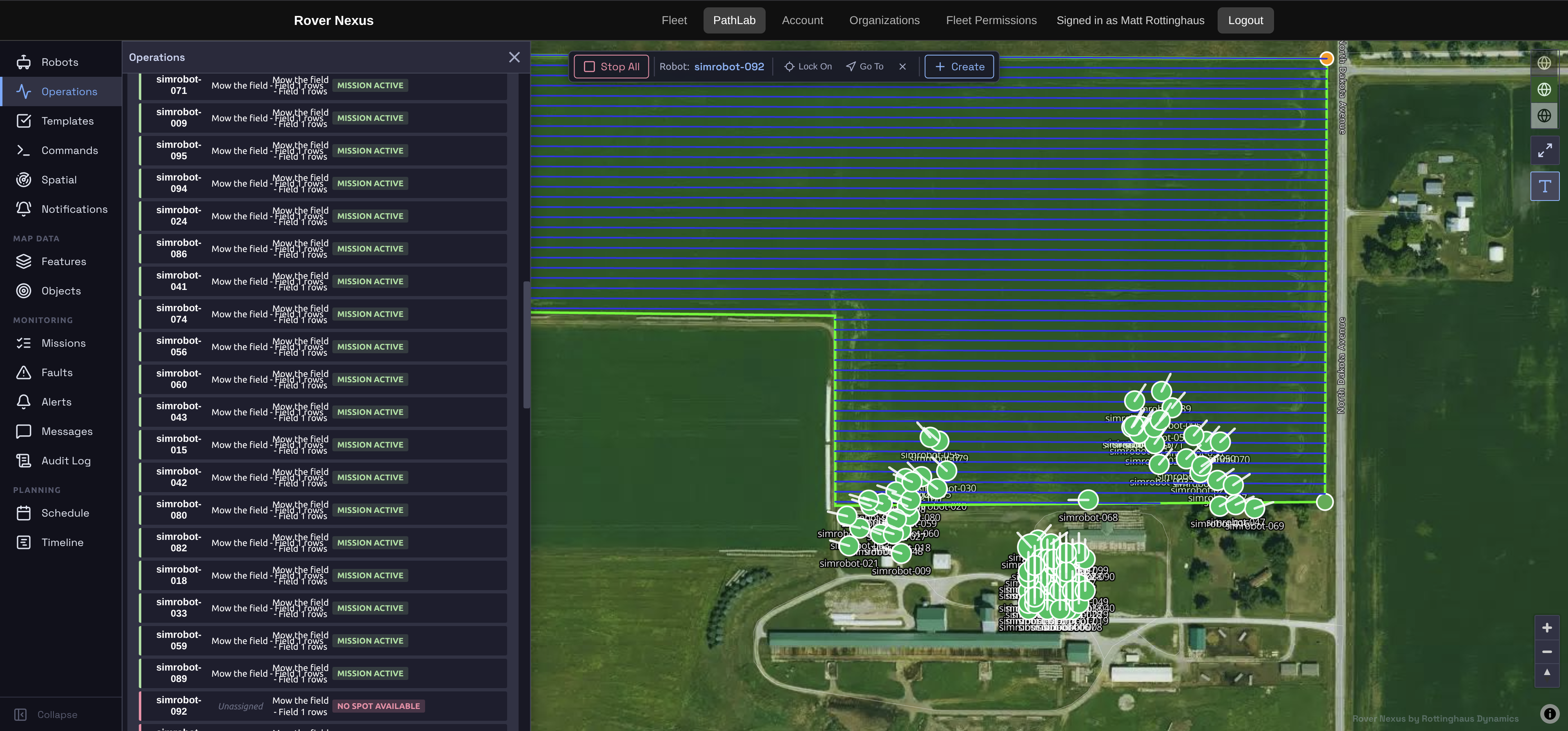Select the simrobot-043 operation row
This screenshot has height=731, width=1568.
point(323,412)
